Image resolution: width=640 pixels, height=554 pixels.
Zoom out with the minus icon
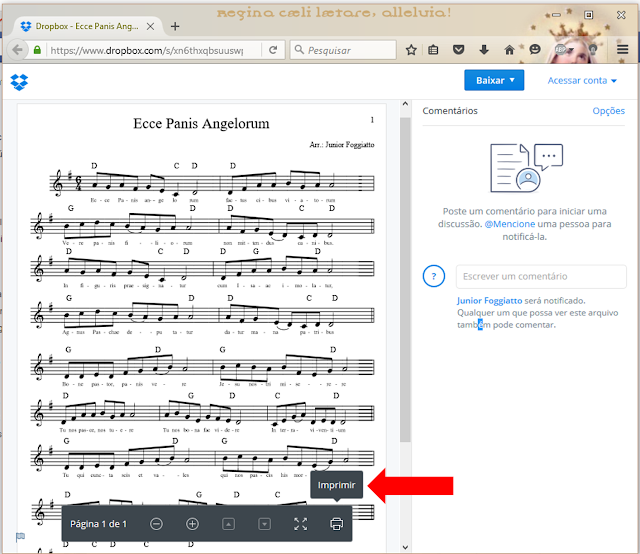156,524
